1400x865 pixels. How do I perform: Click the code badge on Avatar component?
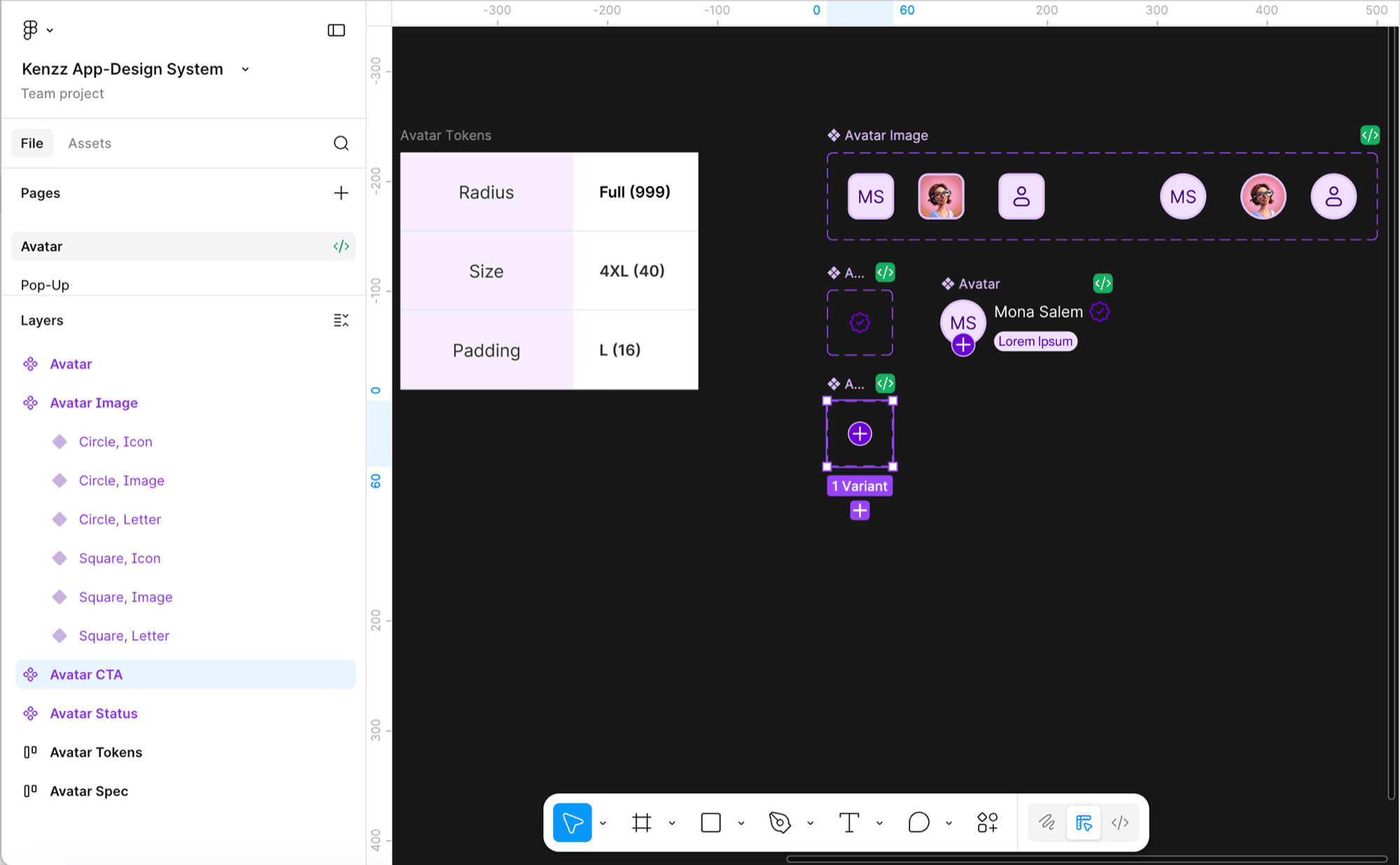[1102, 283]
